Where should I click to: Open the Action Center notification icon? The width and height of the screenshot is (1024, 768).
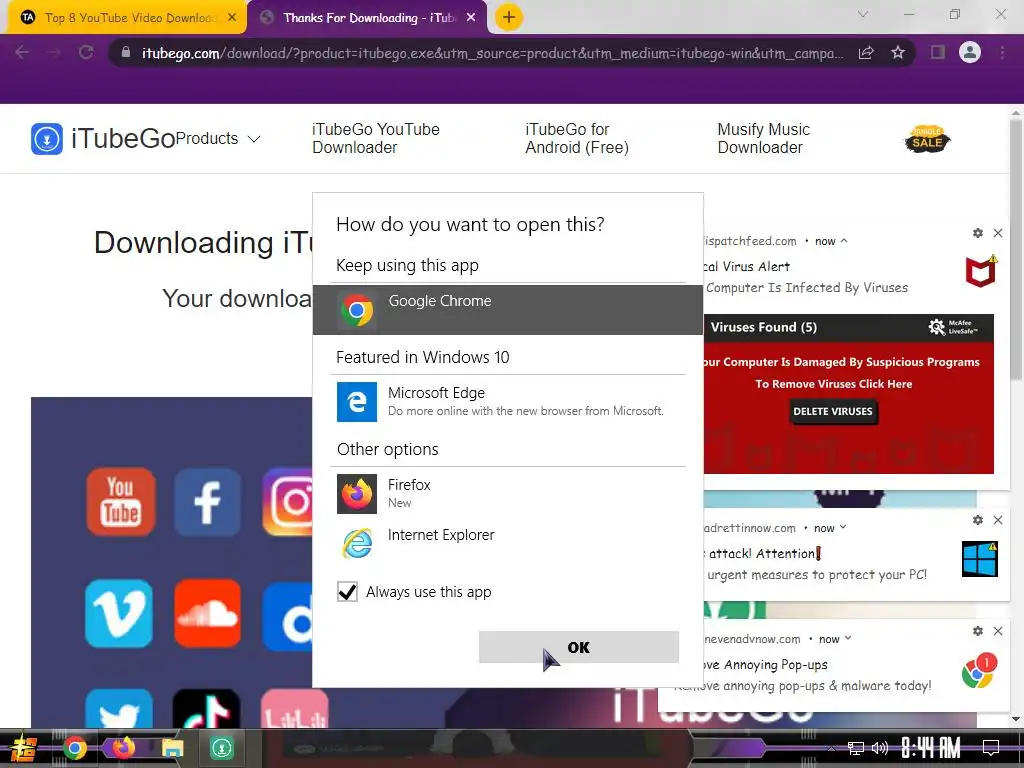pos(991,747)
